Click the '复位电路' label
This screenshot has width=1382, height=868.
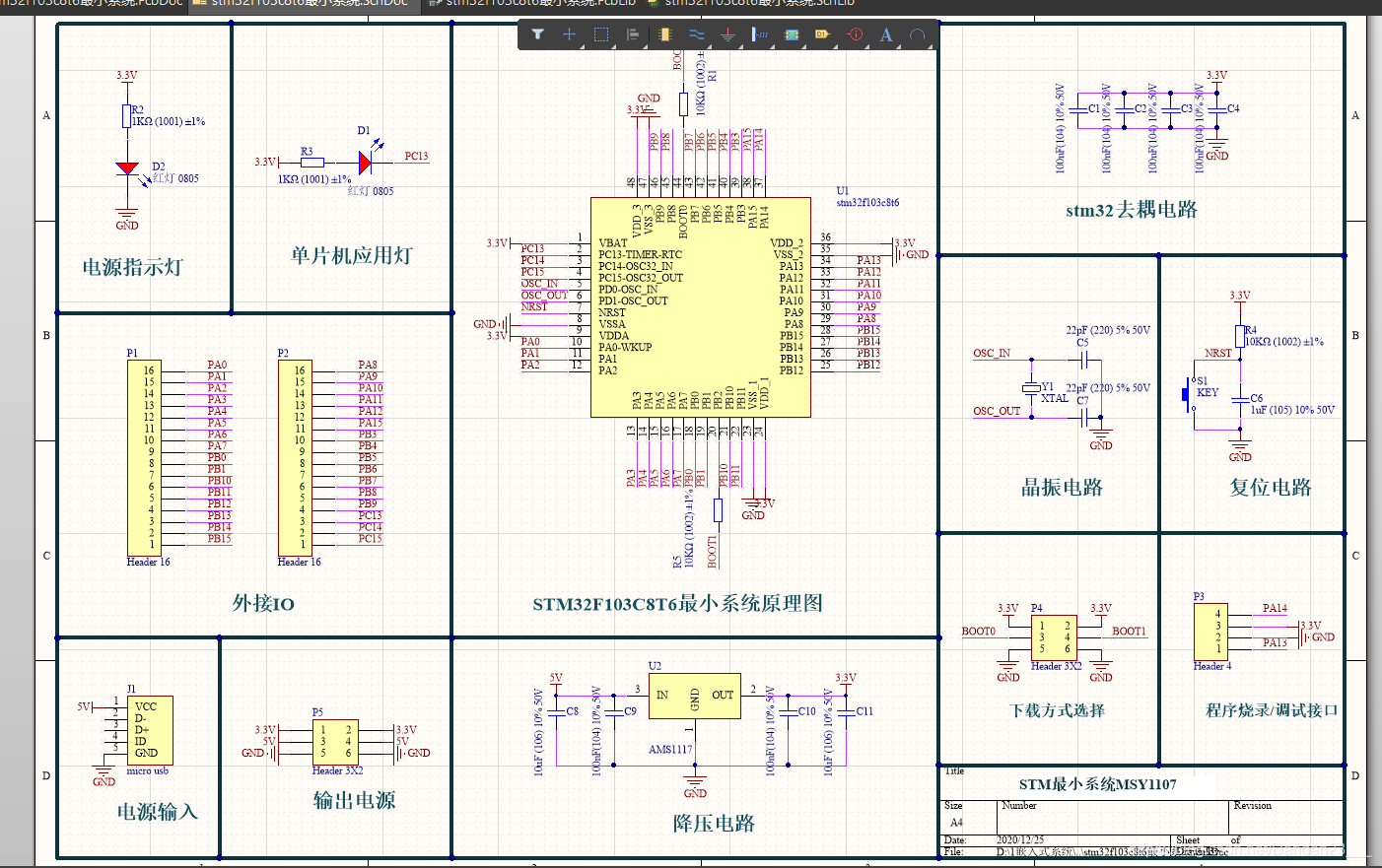(x=1271, y=487)
